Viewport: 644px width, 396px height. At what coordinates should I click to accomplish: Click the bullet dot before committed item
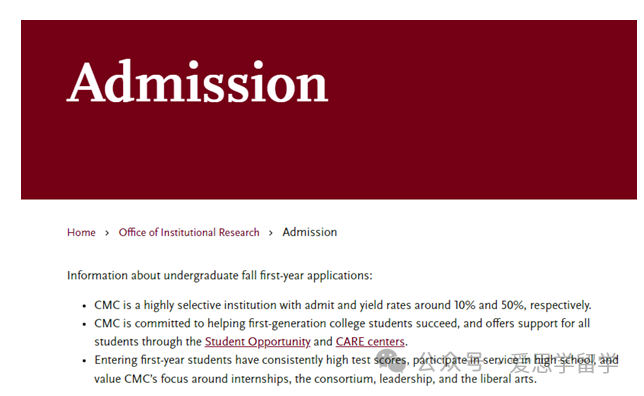click(84, 325)
